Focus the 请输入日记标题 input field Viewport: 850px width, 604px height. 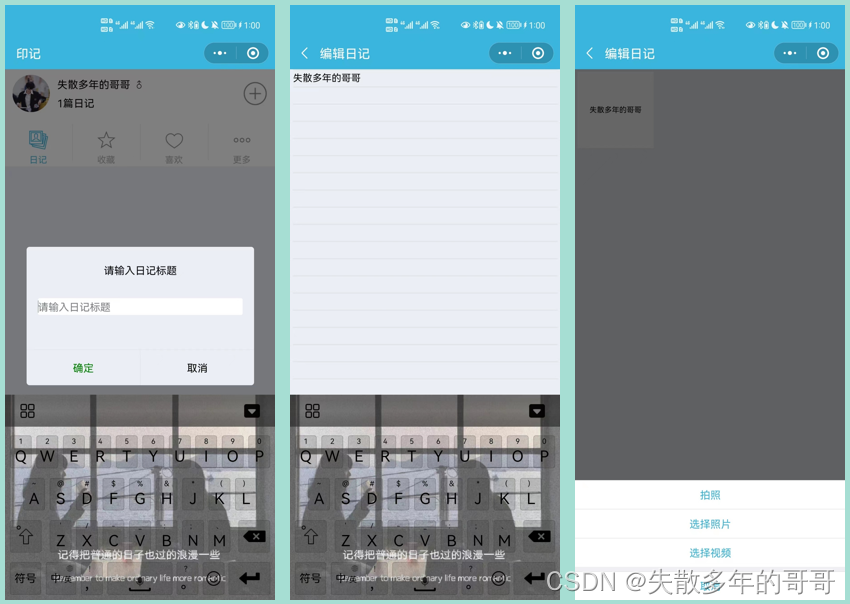pyautogui.click(x=140, y=307)
